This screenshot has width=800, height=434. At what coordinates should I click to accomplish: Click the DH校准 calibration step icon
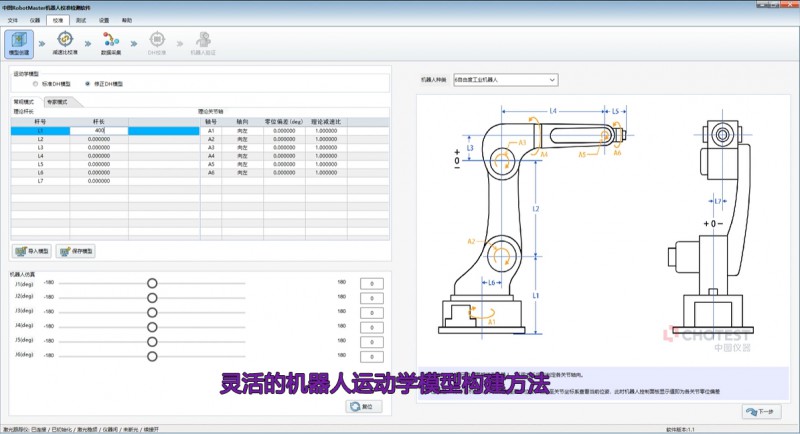point(157,41)
